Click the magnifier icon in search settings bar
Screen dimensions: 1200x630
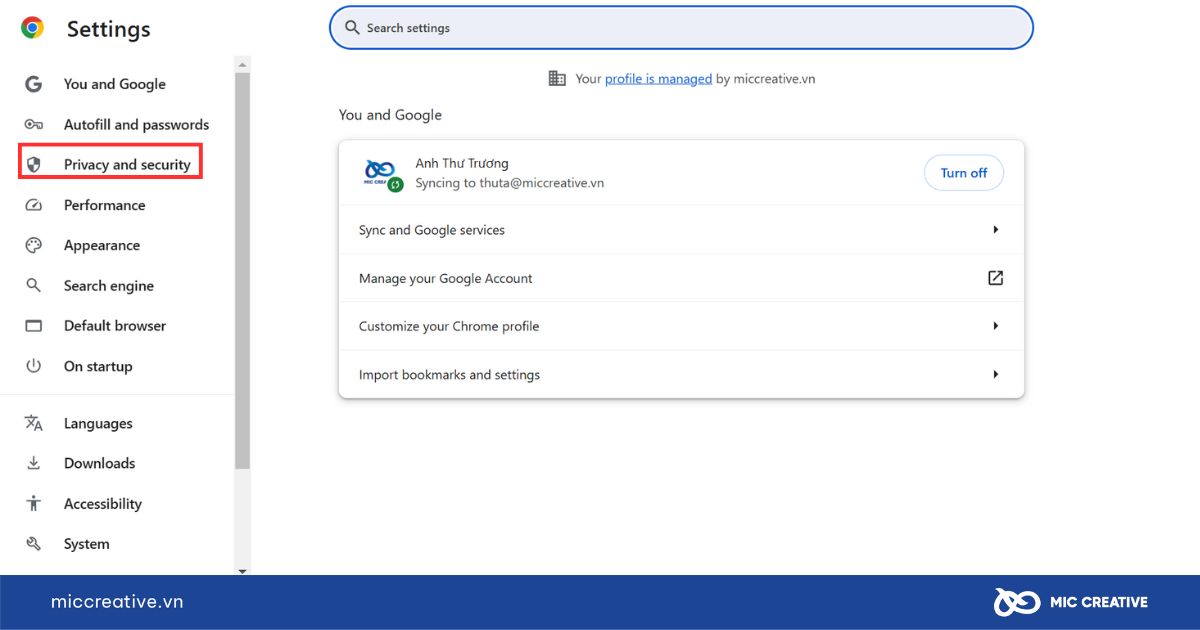(352, 28)
